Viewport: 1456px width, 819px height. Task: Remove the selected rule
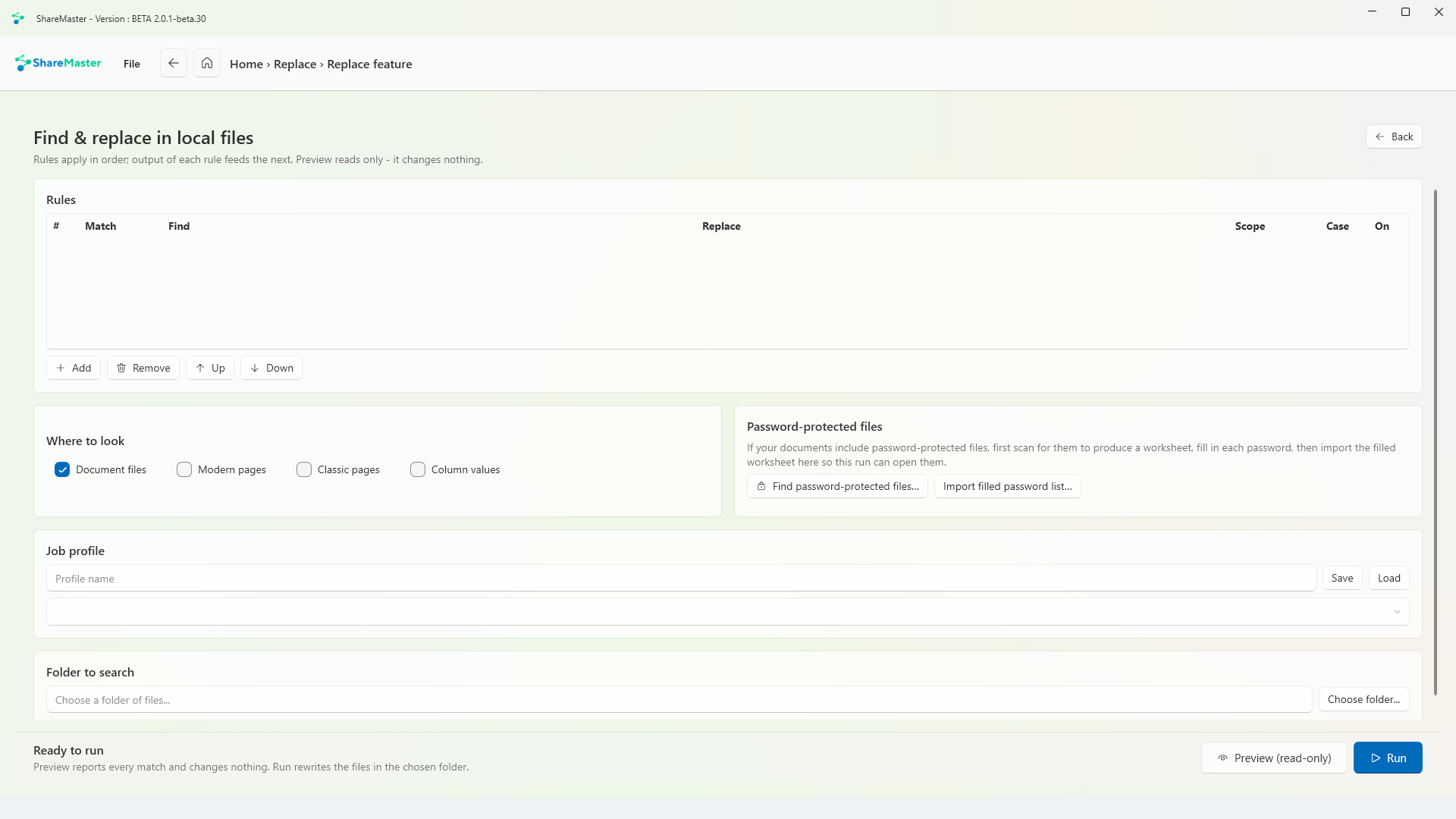tap(143, 368)
